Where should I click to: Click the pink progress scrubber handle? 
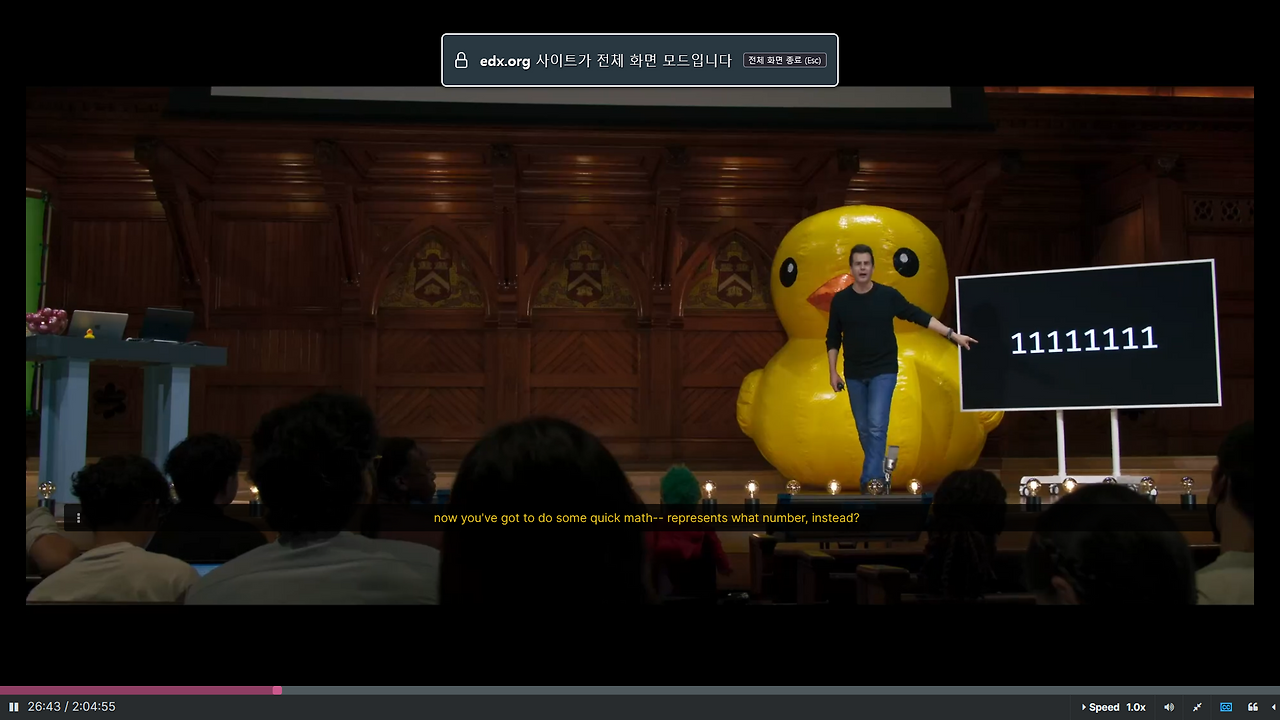277,690
